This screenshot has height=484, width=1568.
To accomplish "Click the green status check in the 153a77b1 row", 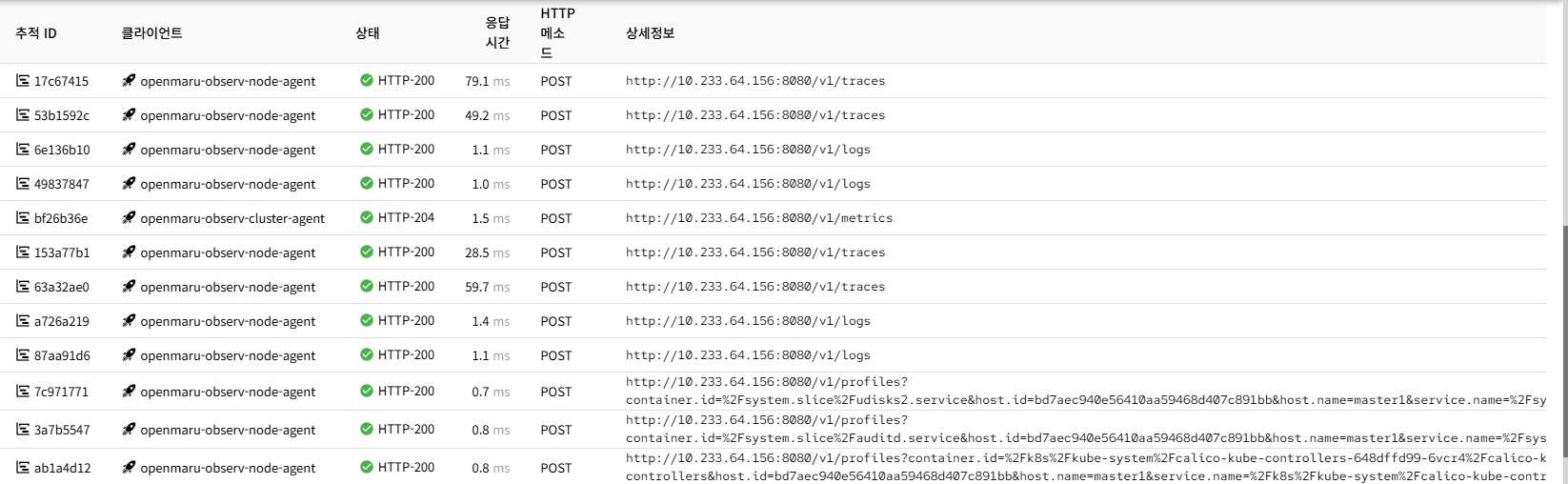I will [367, 252].
